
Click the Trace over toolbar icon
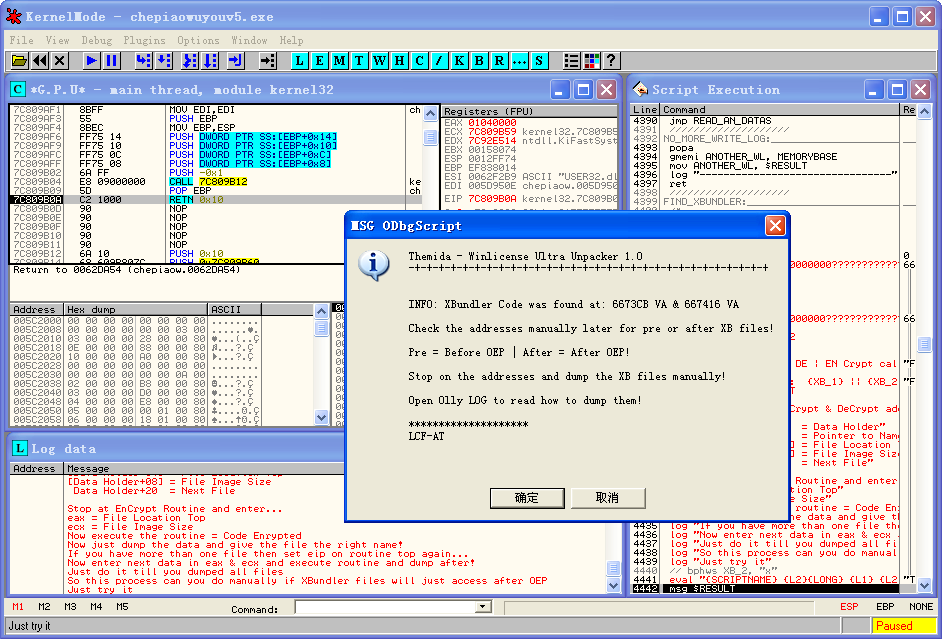210,61
